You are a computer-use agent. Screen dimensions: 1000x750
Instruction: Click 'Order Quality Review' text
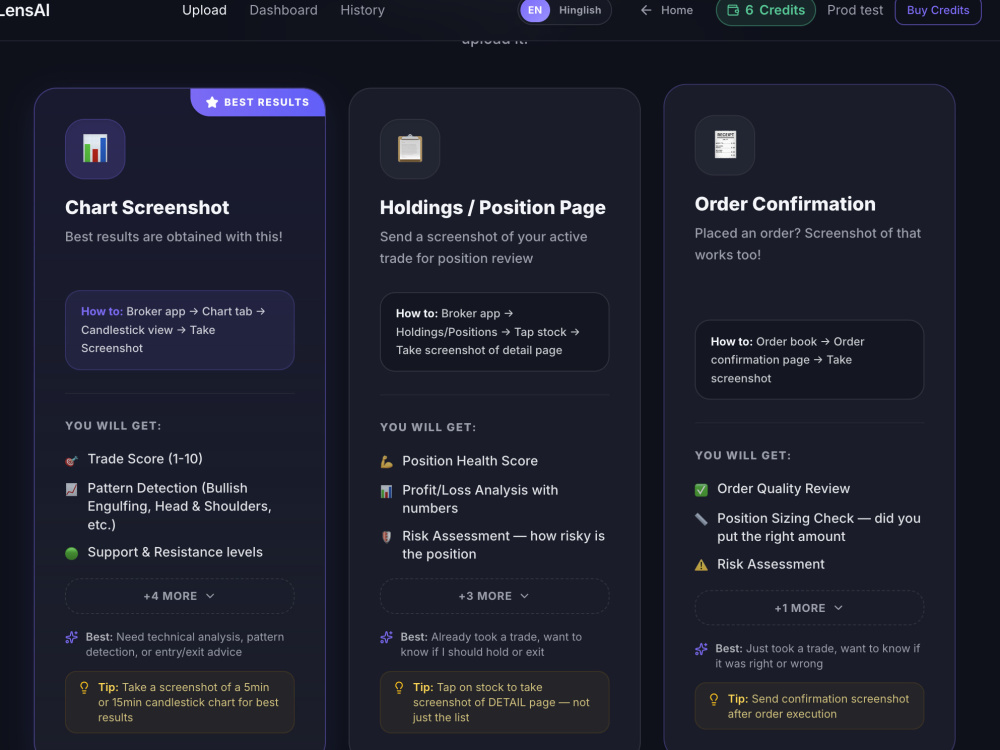[x=783, y=489]
